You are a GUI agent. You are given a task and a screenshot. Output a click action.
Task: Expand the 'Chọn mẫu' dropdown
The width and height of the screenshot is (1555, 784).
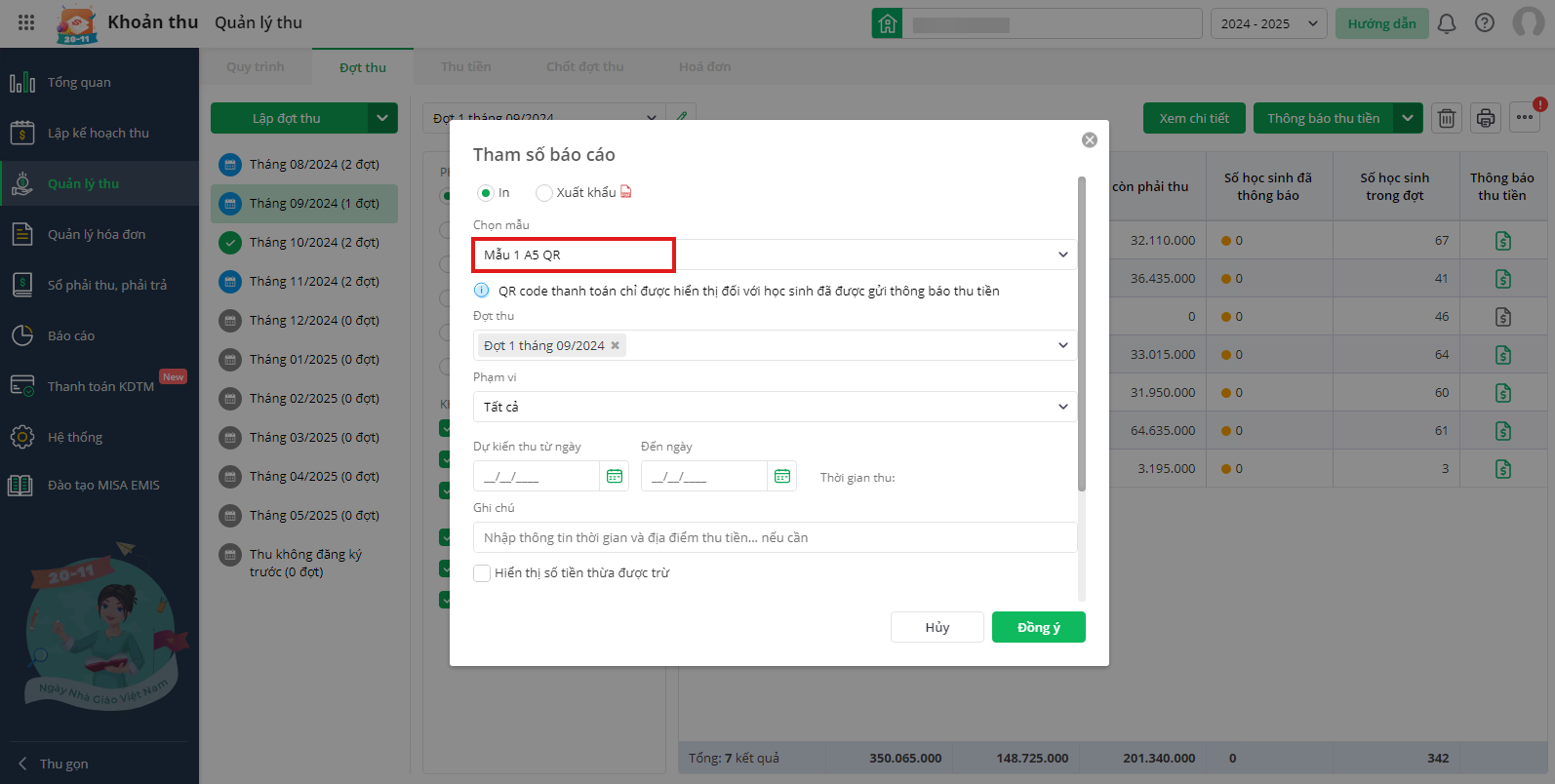coord(1062,255)
